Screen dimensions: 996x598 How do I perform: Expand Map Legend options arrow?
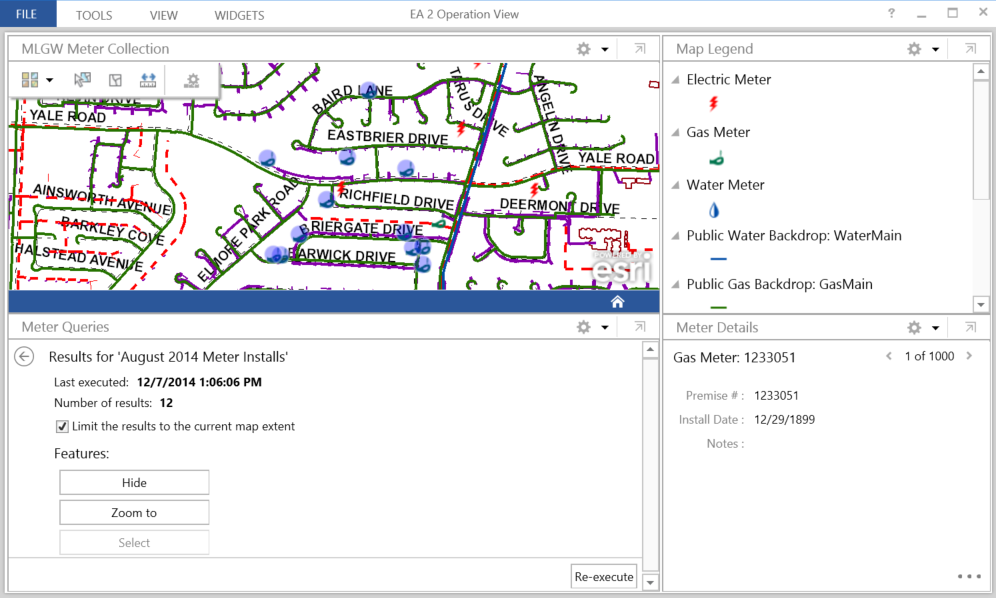click(x=936, y=50)
